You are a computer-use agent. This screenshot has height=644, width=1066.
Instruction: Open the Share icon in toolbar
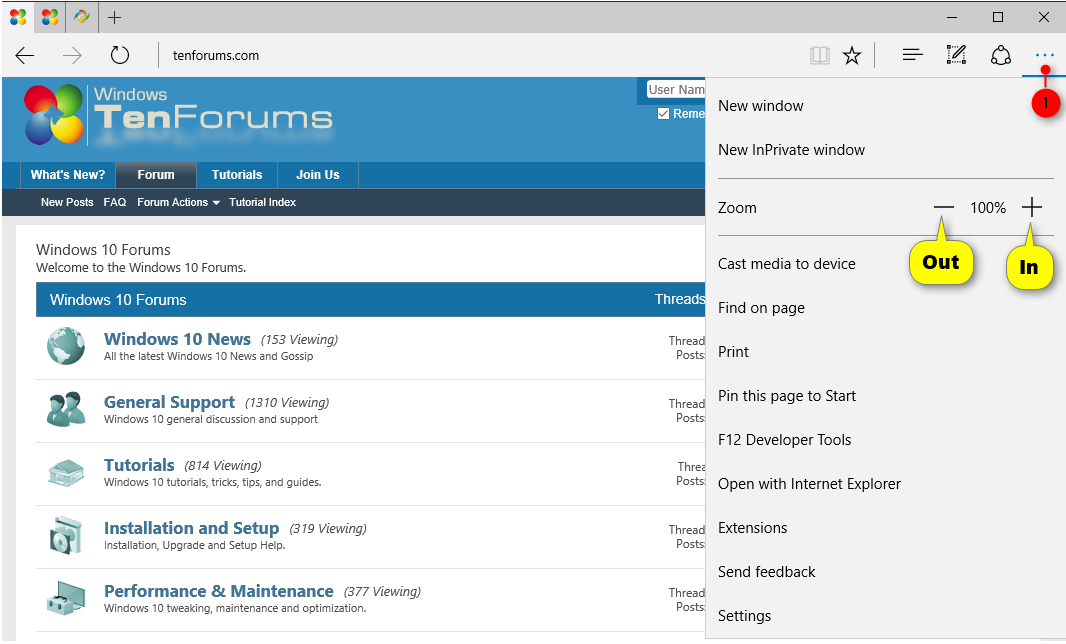[1001, 55]
